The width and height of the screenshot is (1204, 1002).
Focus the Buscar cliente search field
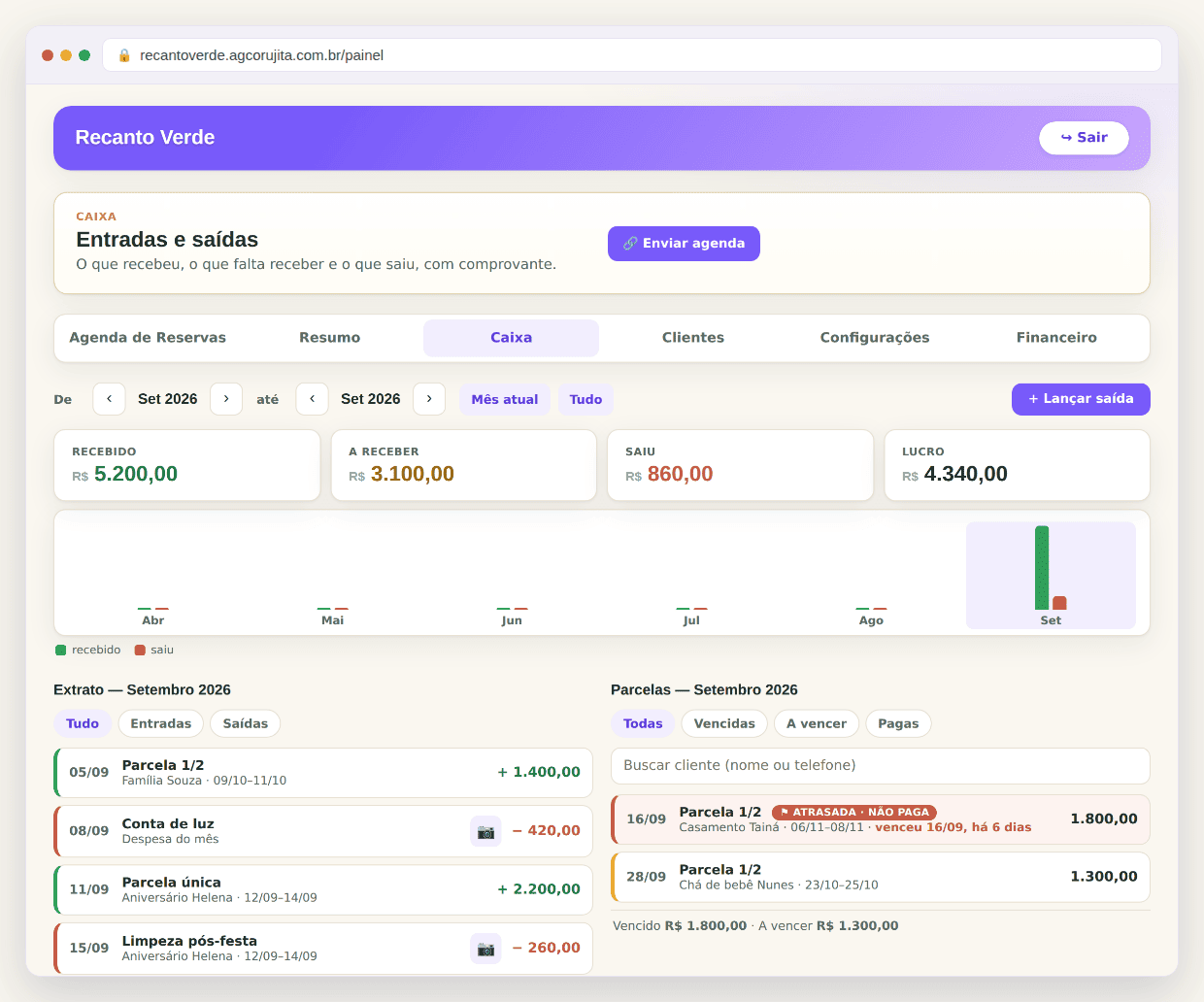(x=881, y=766)
